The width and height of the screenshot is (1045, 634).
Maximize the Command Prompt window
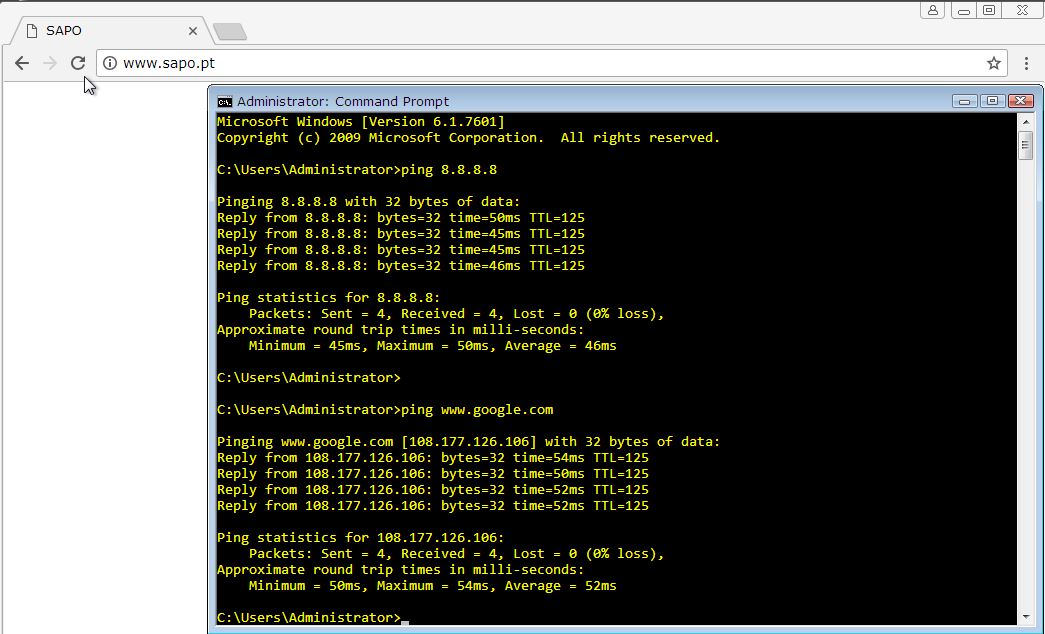click(992, 101)
